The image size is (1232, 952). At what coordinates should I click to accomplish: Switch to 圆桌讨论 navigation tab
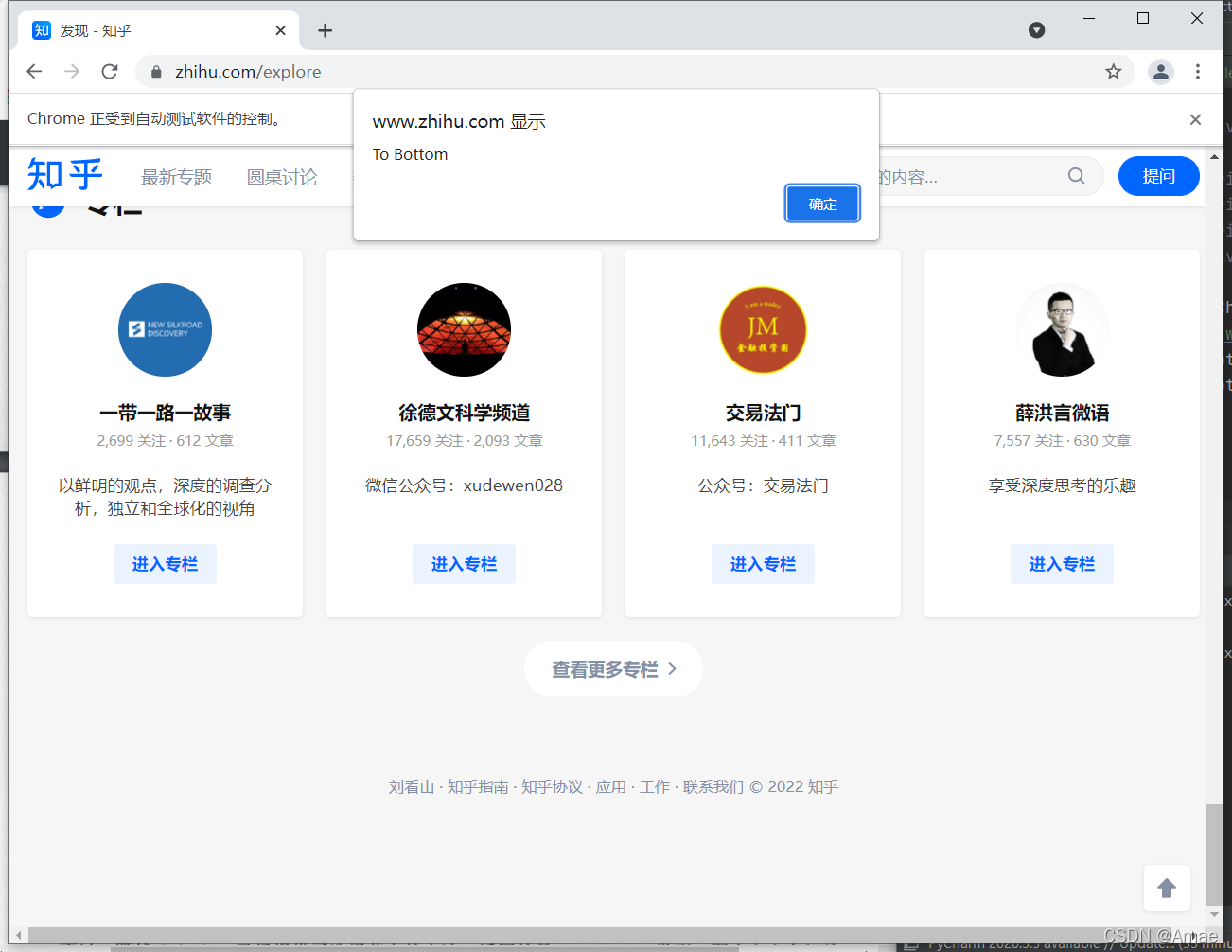[281, 177]
